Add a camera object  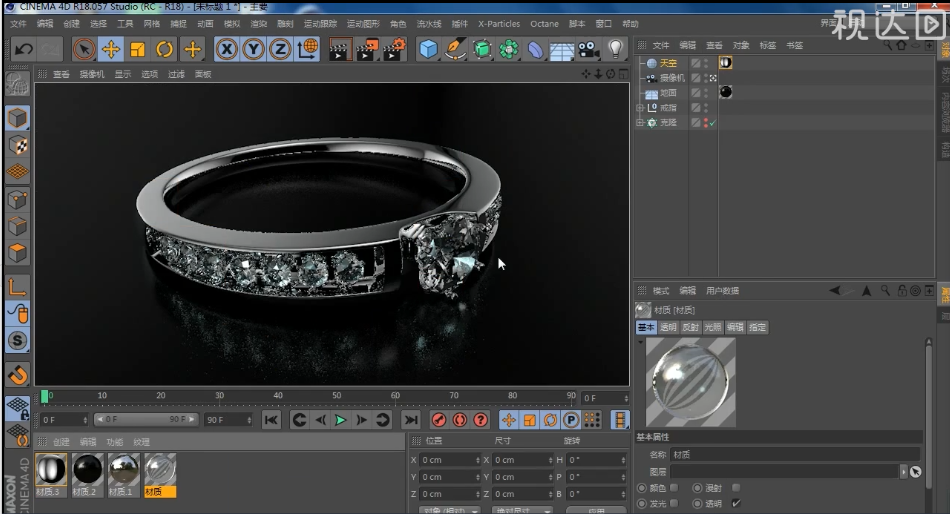coord(588,49)
